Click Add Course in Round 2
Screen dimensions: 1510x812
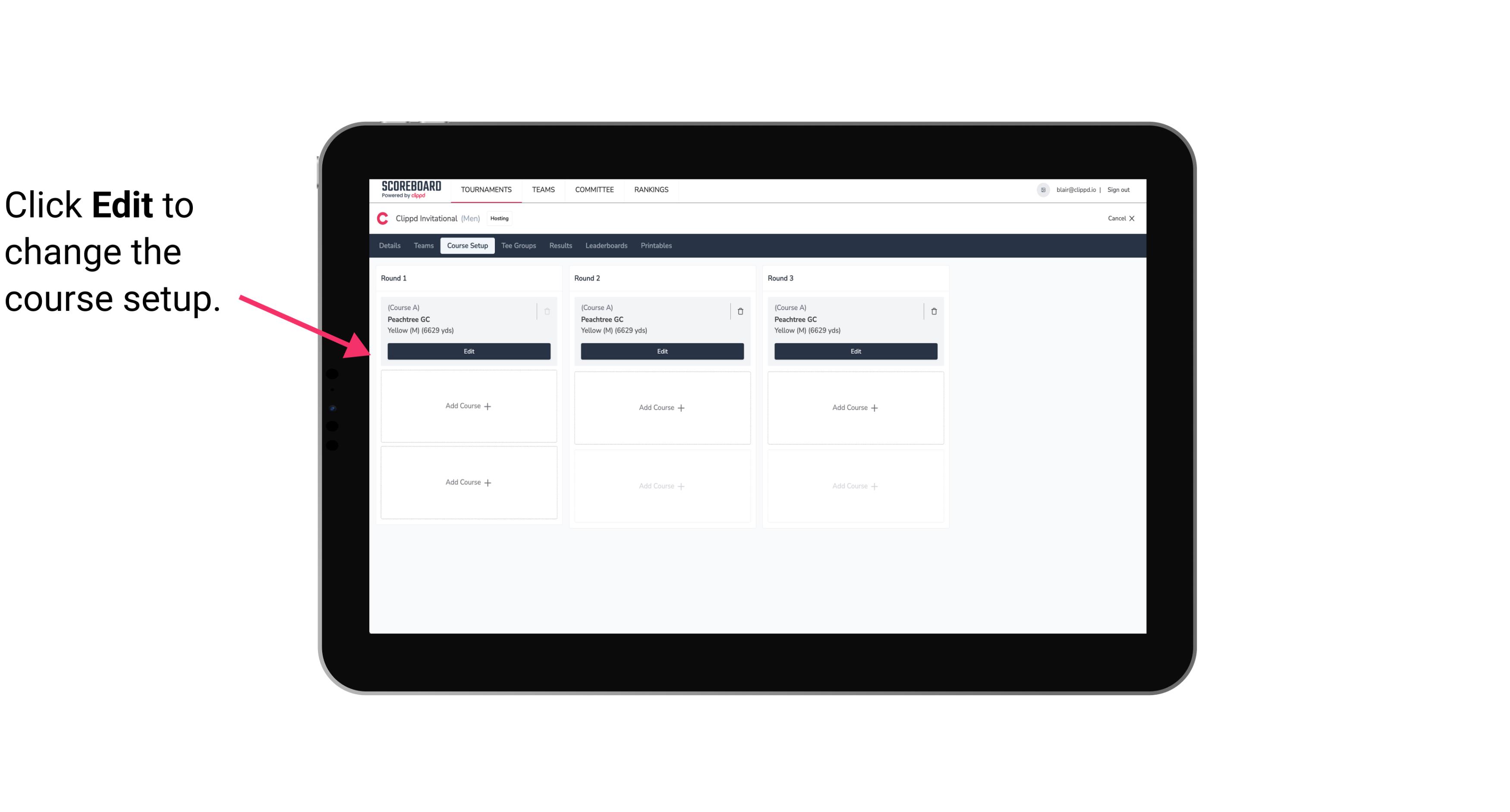tap(661, 407)
